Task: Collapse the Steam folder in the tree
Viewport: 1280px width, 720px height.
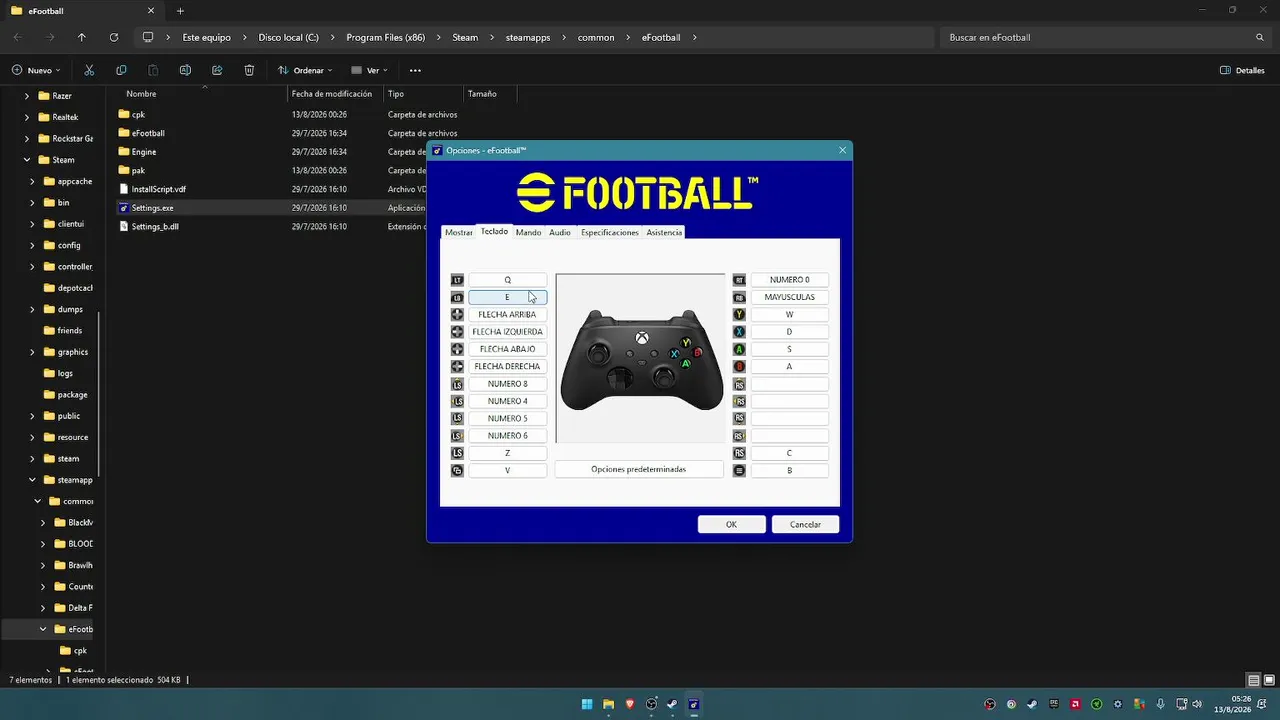Action: tap(27, 160)
